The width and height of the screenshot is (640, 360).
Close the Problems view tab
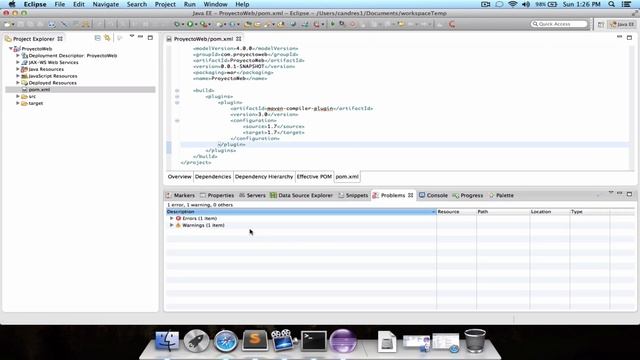click(x=411, y=196)
